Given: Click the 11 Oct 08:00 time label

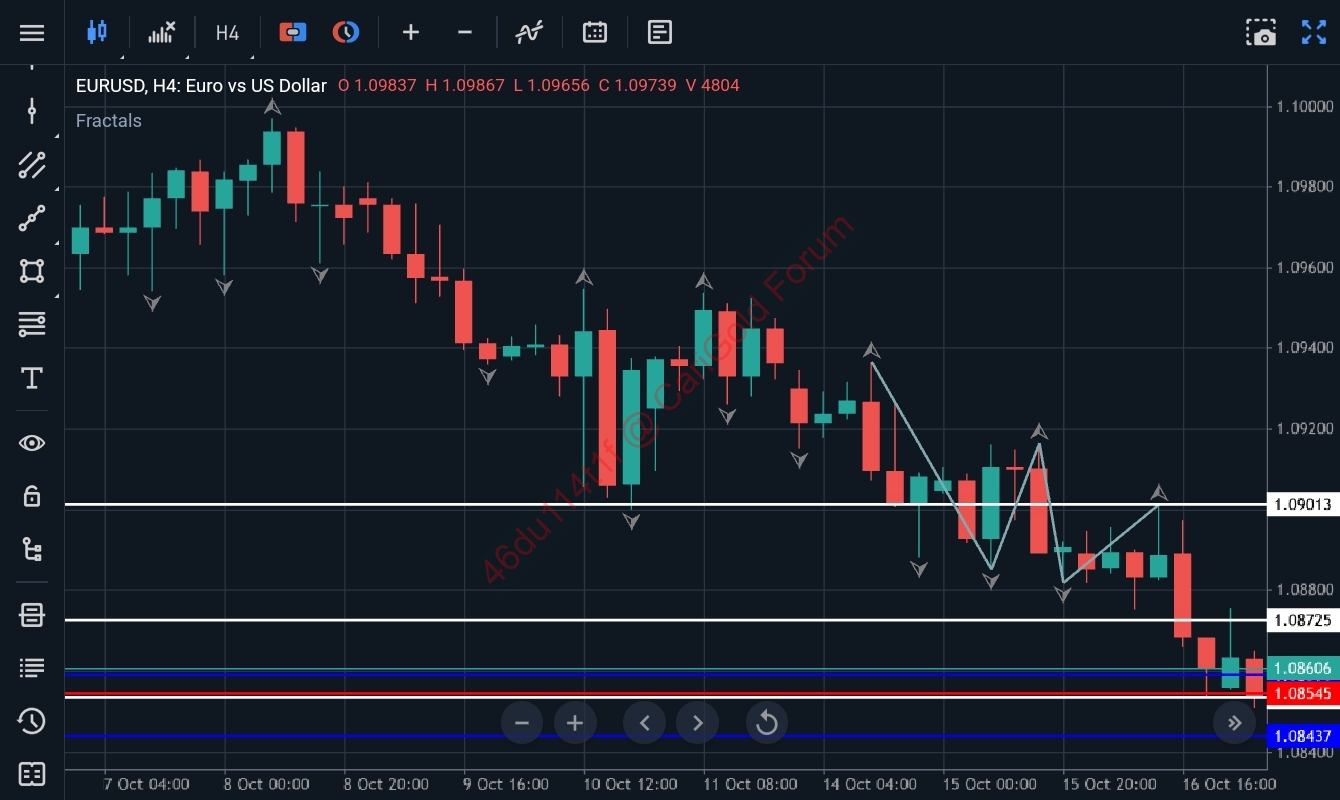Looking at the screenshot, I should [750, 784].
